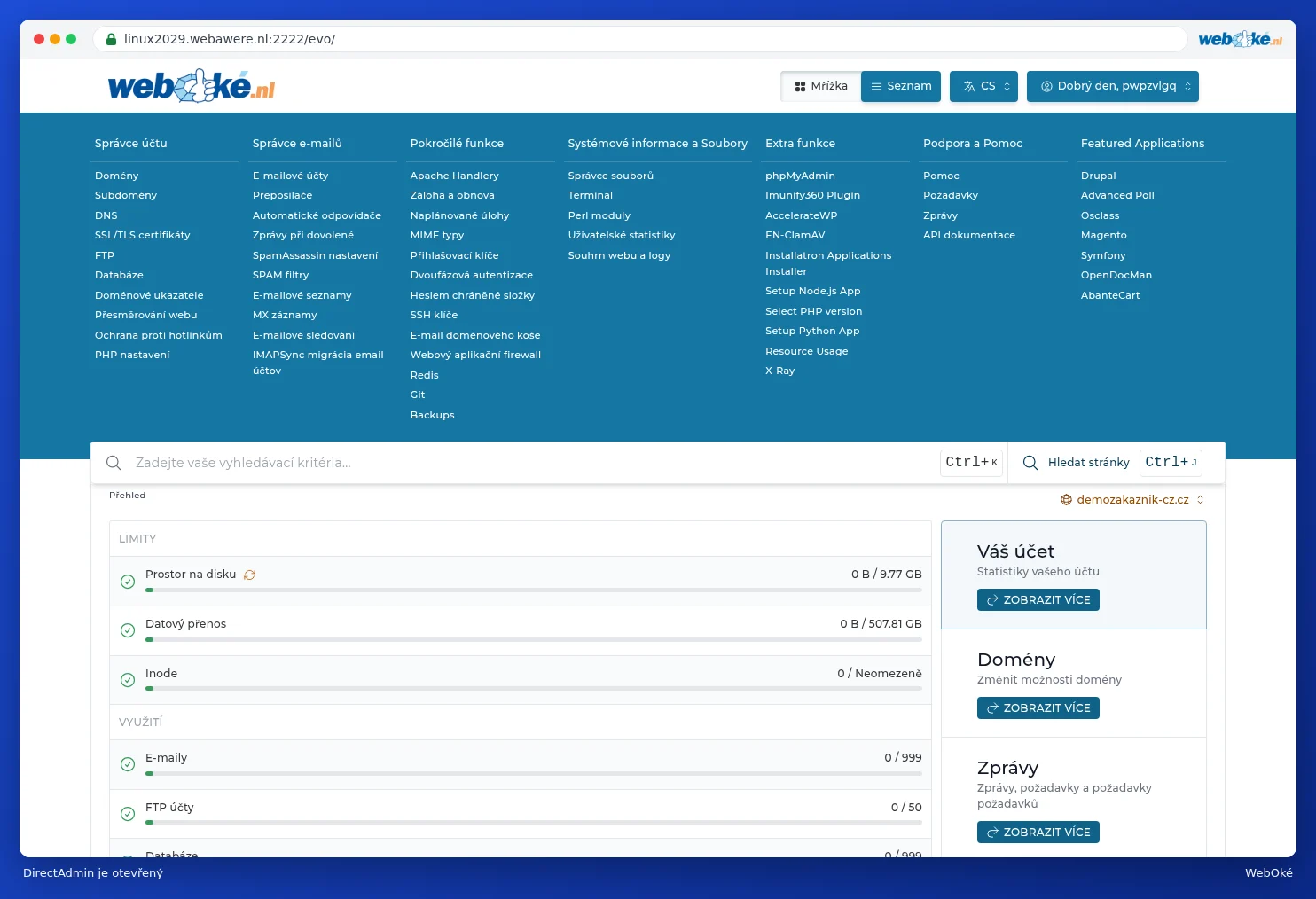Open PHP nastavení link
1316x899 pixels.
pos(132,355)
